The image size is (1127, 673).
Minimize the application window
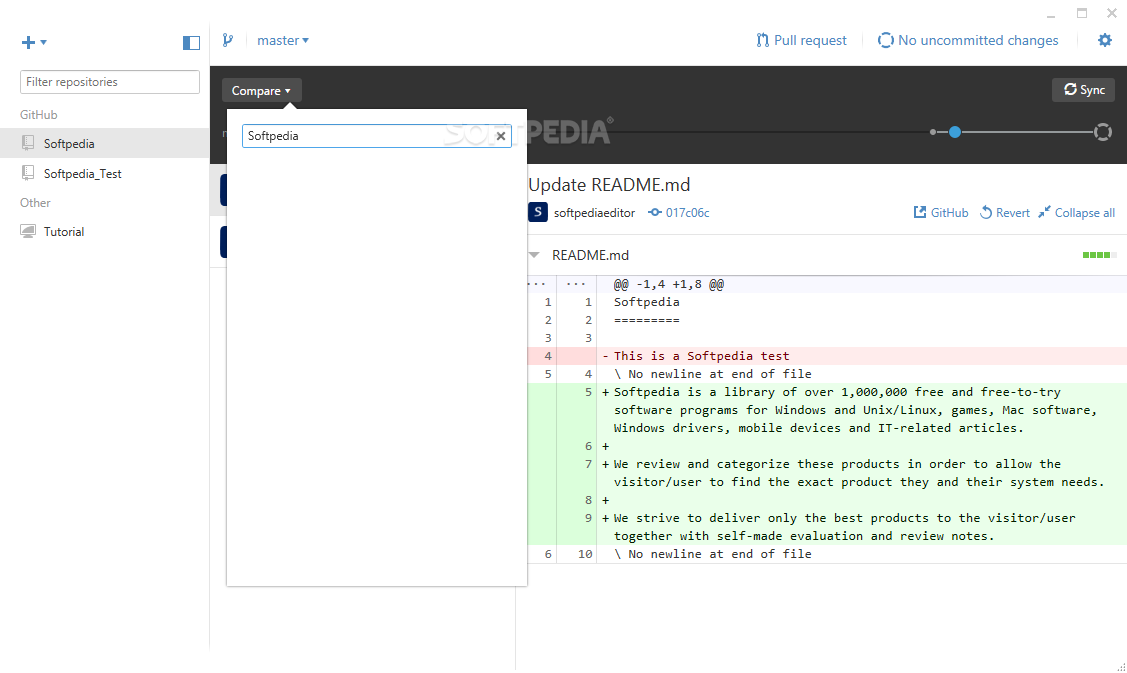click(1051, 14)
